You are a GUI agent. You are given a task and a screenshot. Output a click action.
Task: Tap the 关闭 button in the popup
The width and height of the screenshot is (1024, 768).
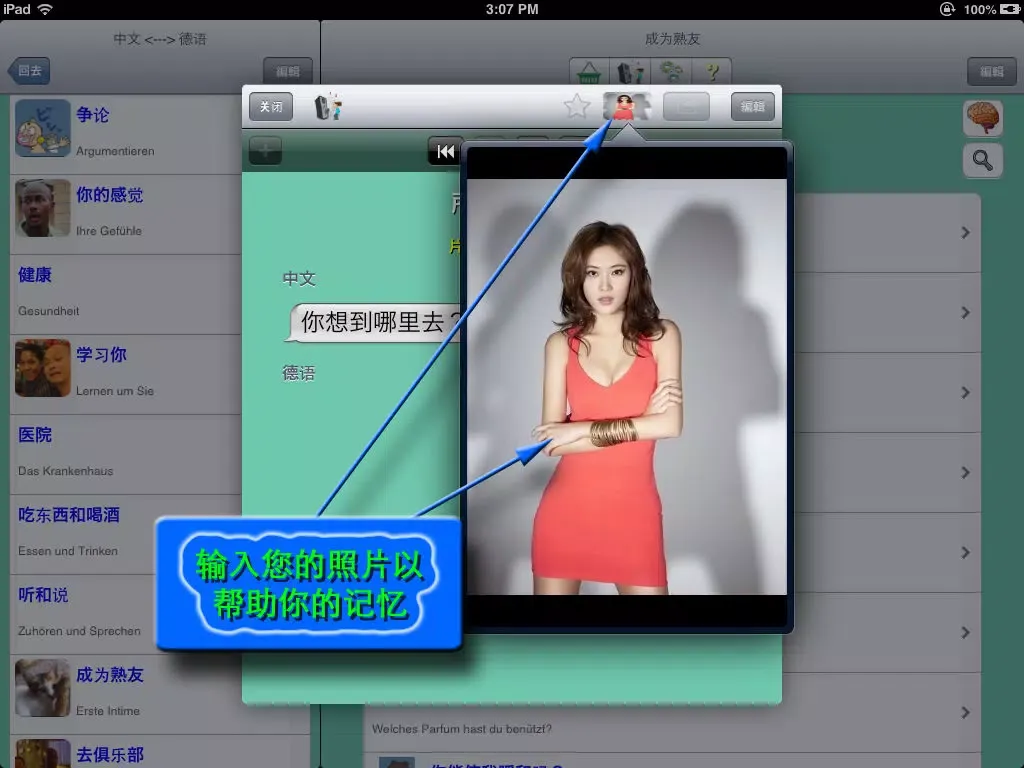pos(271,106)
